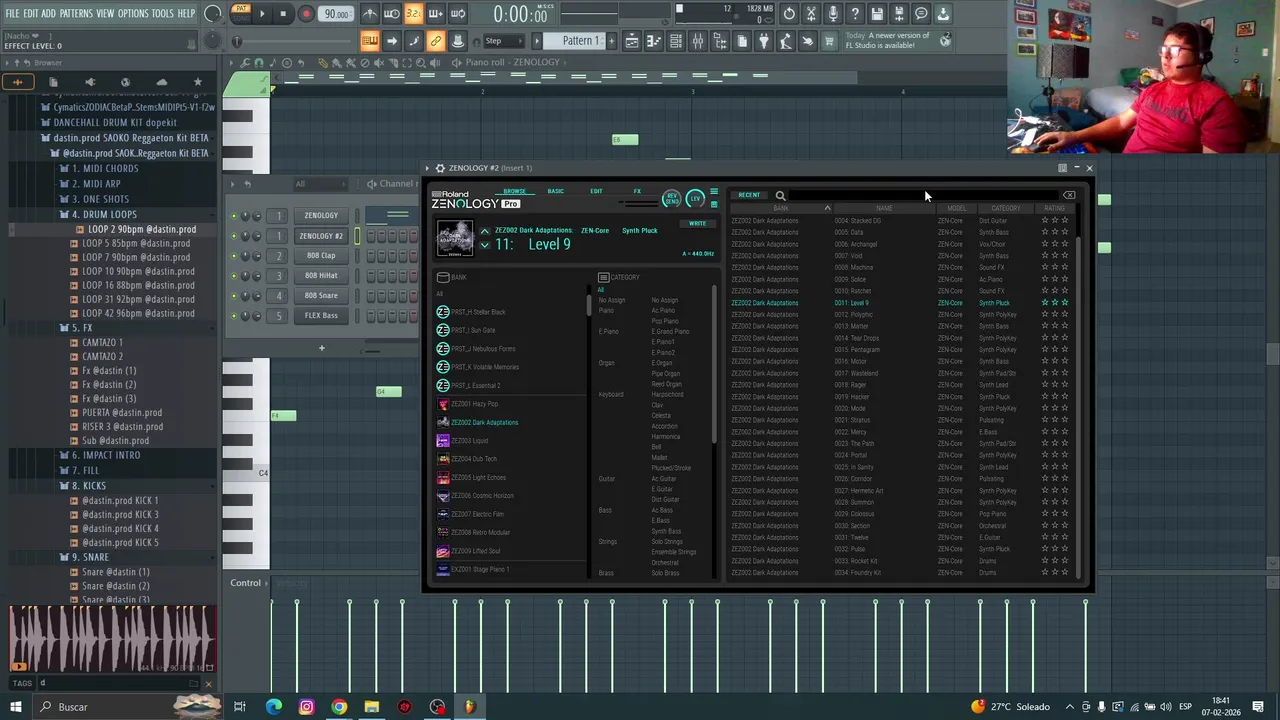Mute the 808 Snare channel LED
The width and height of the screenshot is (1280, 720).
tap(234, 295)
